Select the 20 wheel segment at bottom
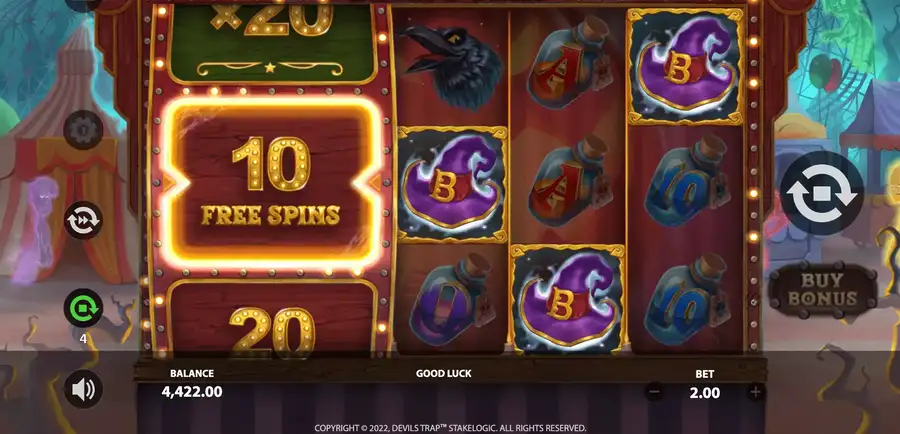Screen dimensions: 900x434 pyautogui.click(x=271, y=319)
